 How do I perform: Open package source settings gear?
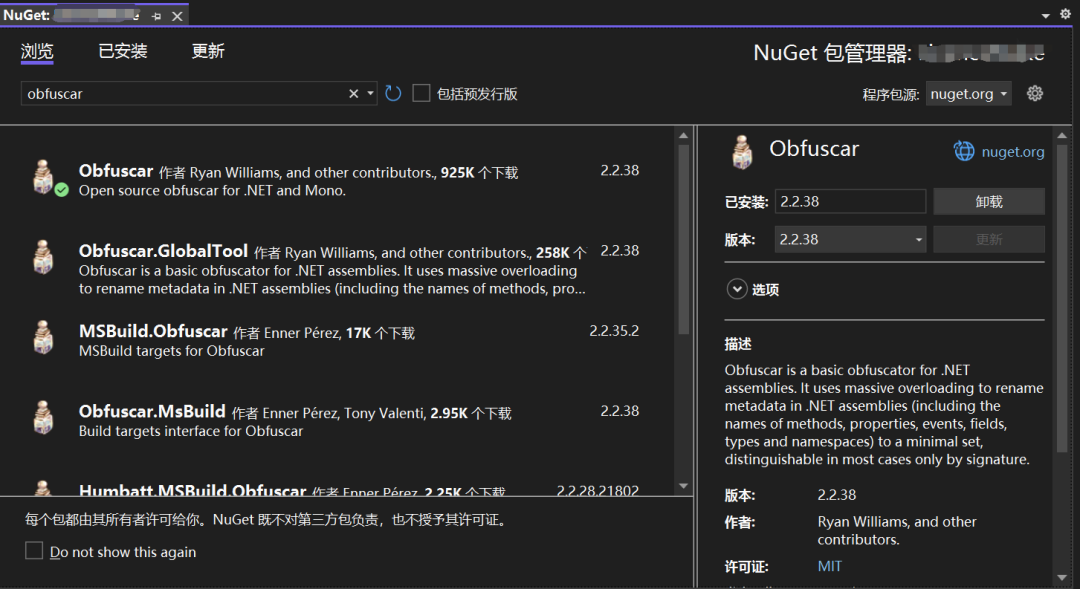point(1035,93)
